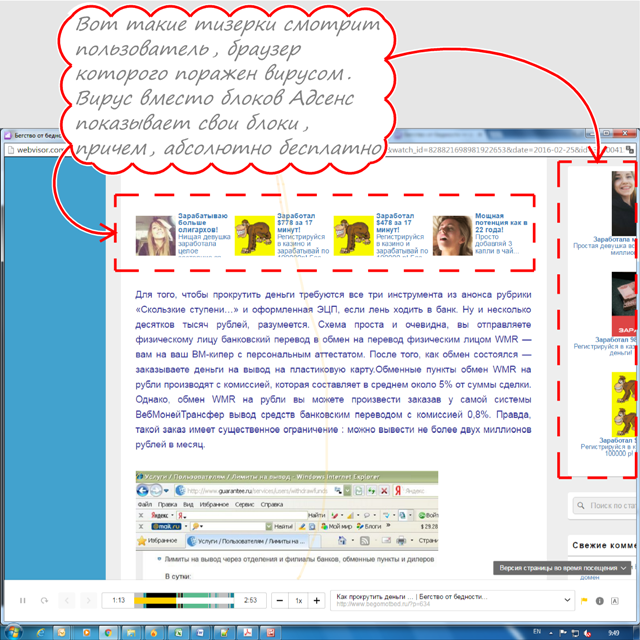
Task: Click the yellow flag icon in player
Action: (584, 600)
